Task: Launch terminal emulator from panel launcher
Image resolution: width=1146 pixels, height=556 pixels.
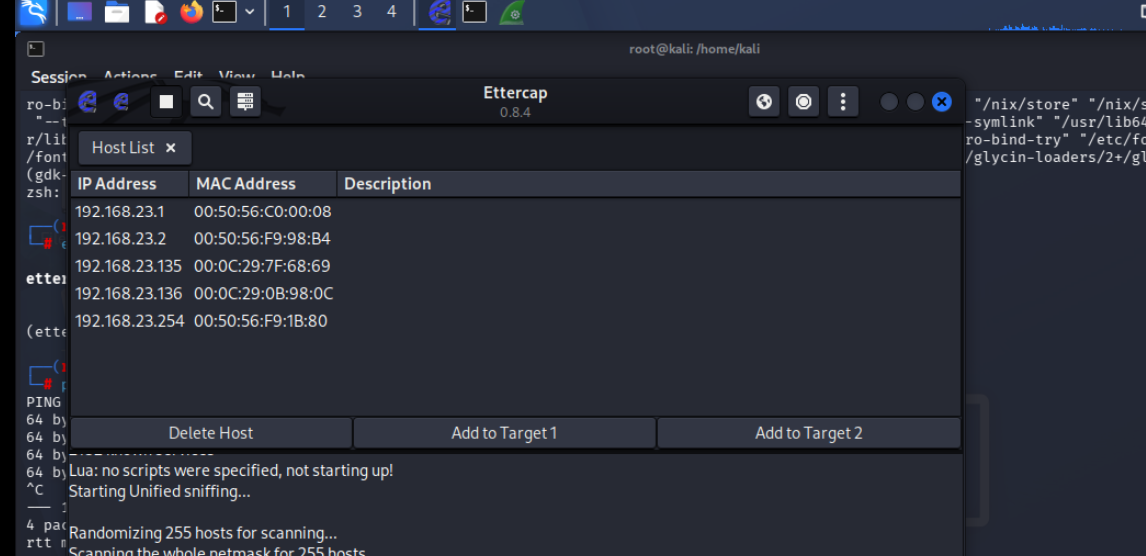Action: pyautogui.click(x=224, y=12)
